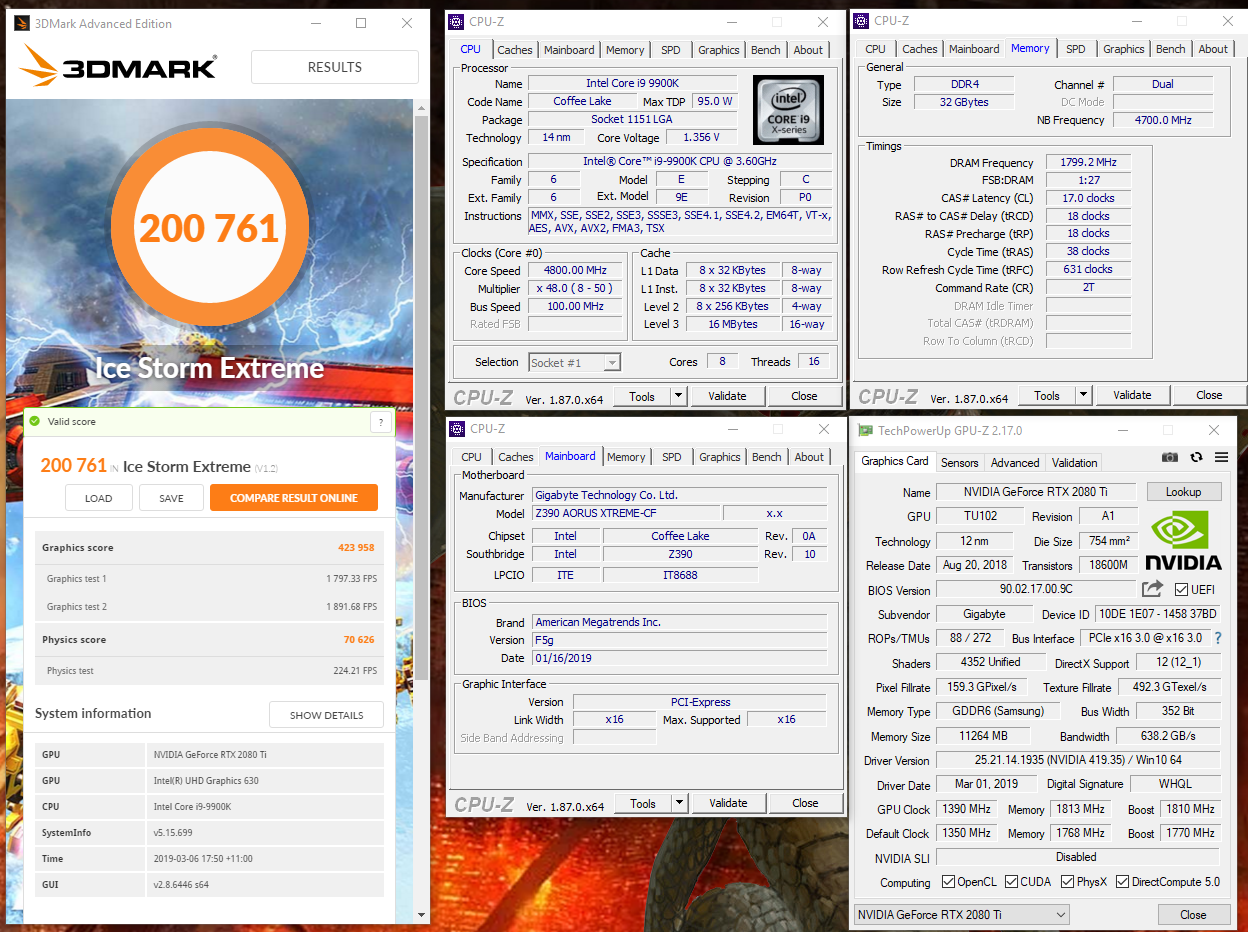Click Mainboard Model Z390 AORUS XTREME-CF field
The height and width of the screenshot is (932, 1248).
pyautogui.click(x=624, y=513)
